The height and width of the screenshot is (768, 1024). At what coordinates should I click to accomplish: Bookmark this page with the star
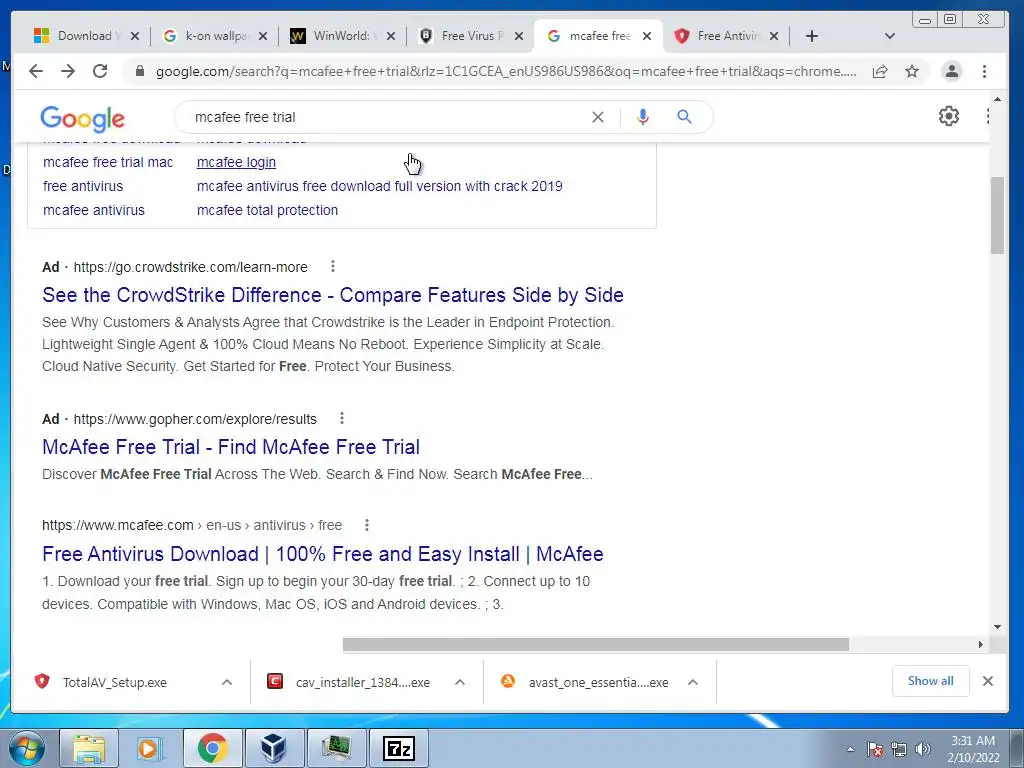click(x=912, y=71)
